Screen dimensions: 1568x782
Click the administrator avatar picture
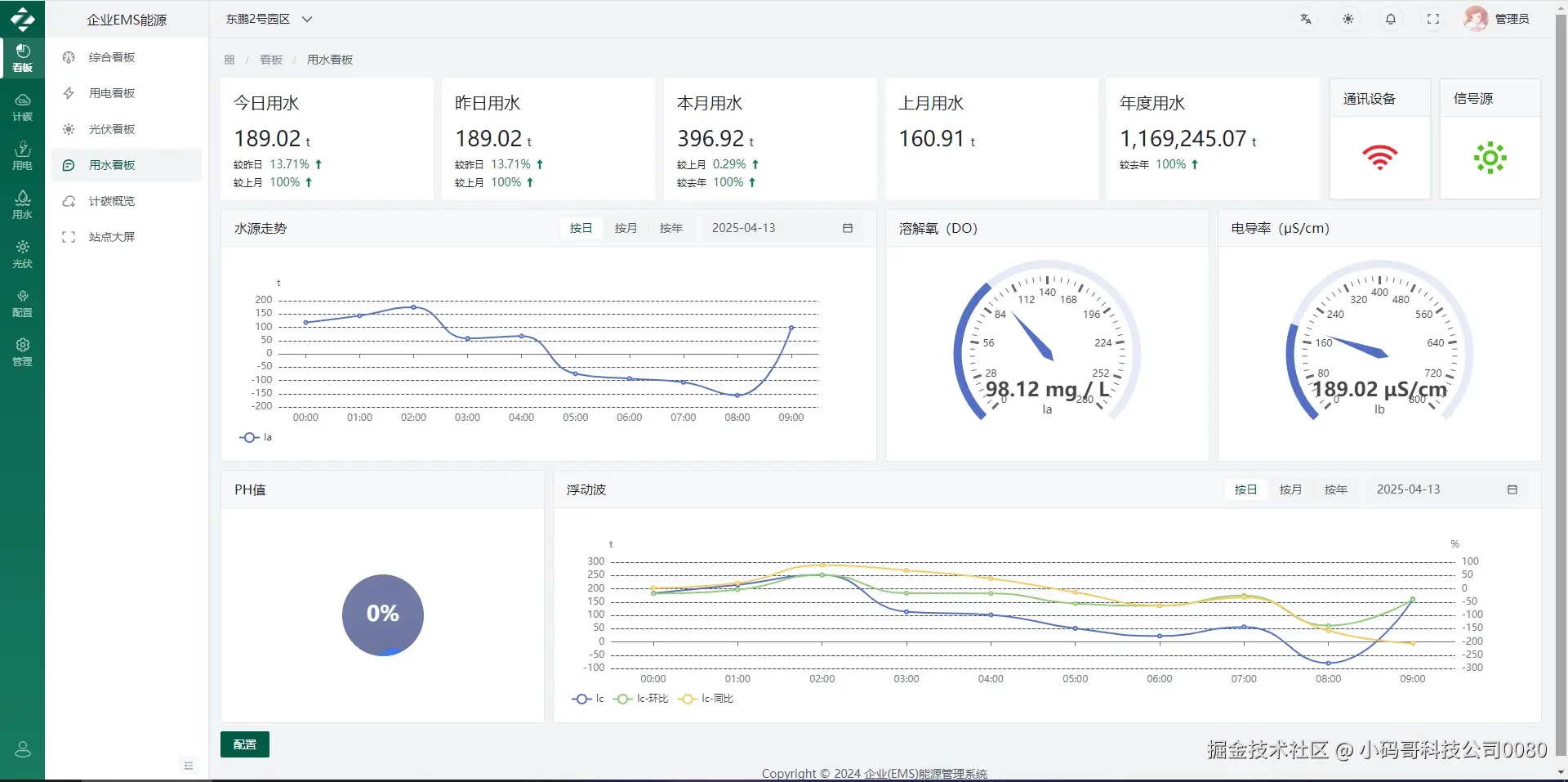point(1476,19)
